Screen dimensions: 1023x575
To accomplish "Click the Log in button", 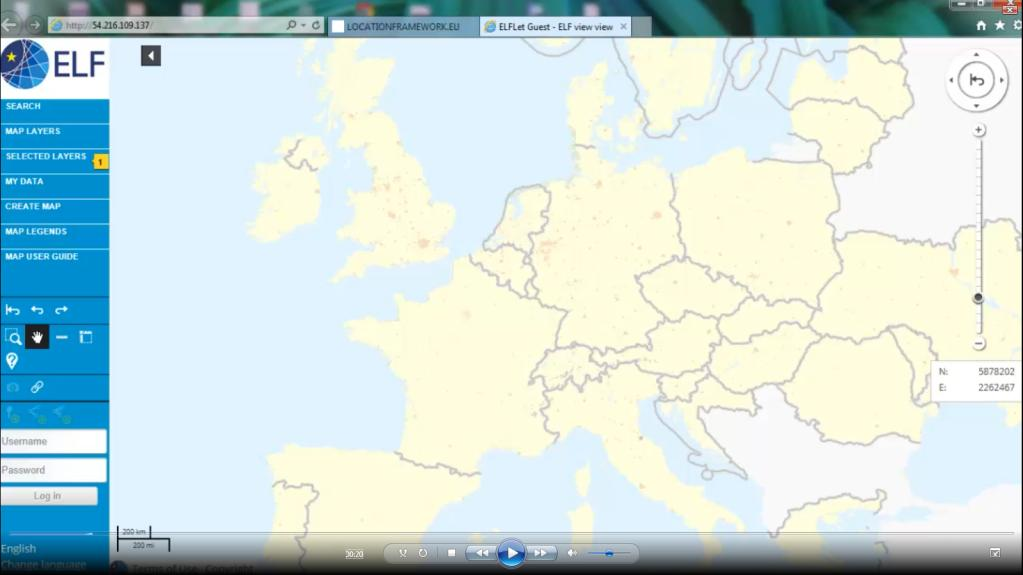I will click(x=49, y=496).
